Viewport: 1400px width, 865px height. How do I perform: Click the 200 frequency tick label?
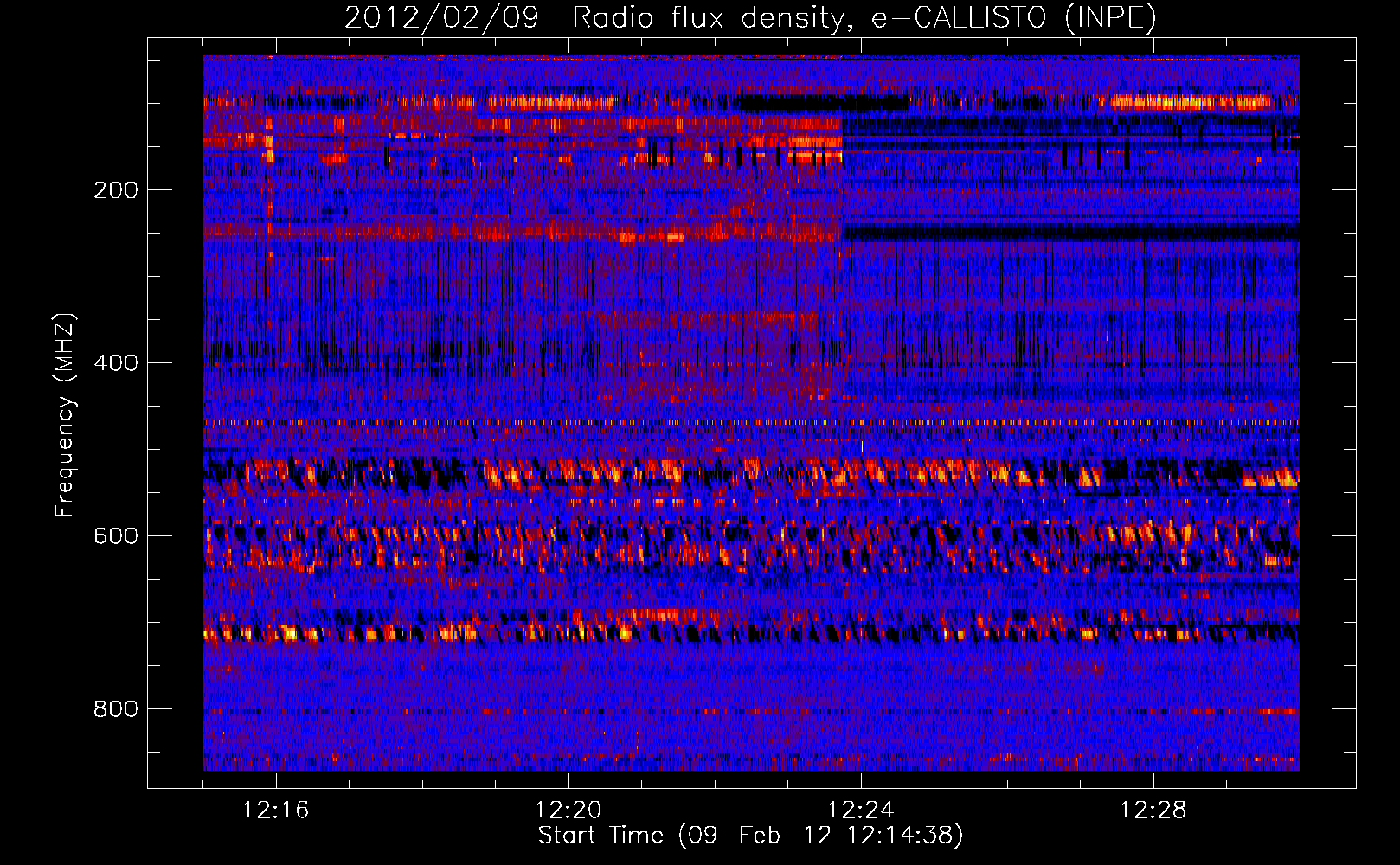tap(116, 190)
